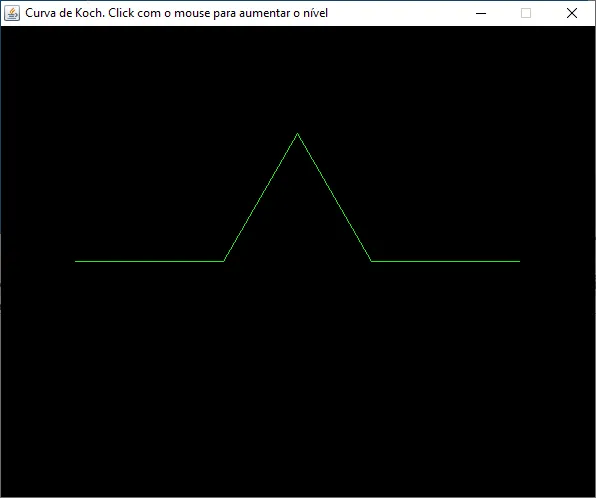Screen dimensions: 596x498
Task: Click the disabled maximize button
Action: point(526,13)
